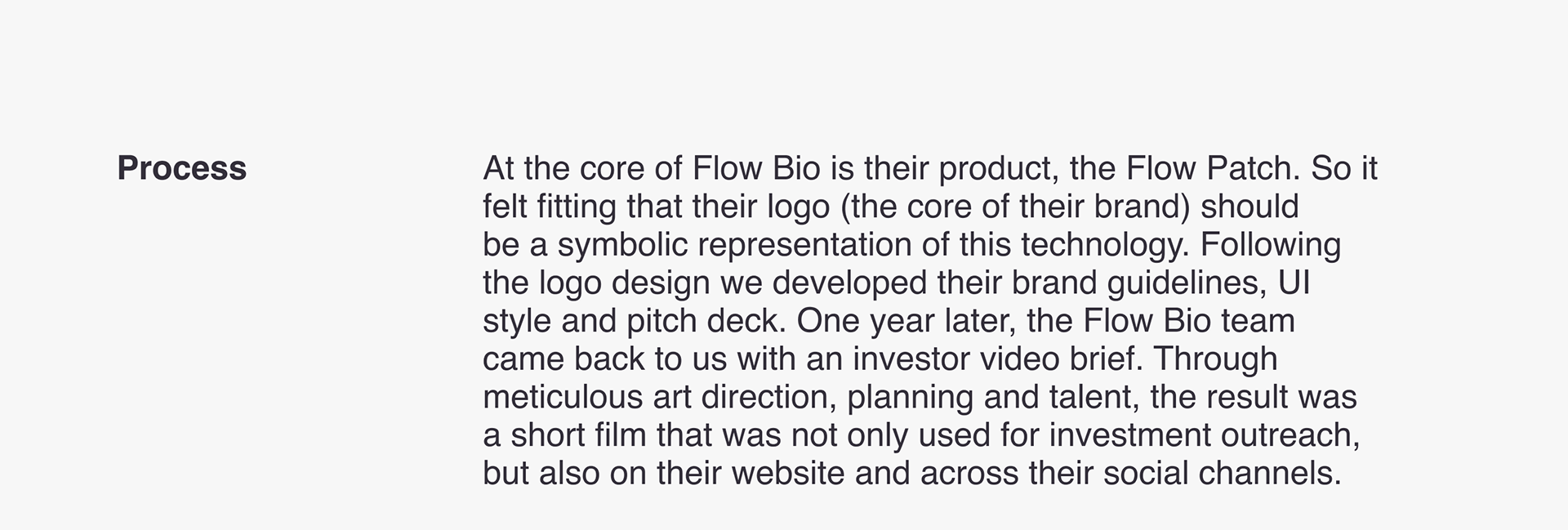1568x530 pixels.
Task: Click the phrase "investment outreach"
Action: coord(1203,435)
